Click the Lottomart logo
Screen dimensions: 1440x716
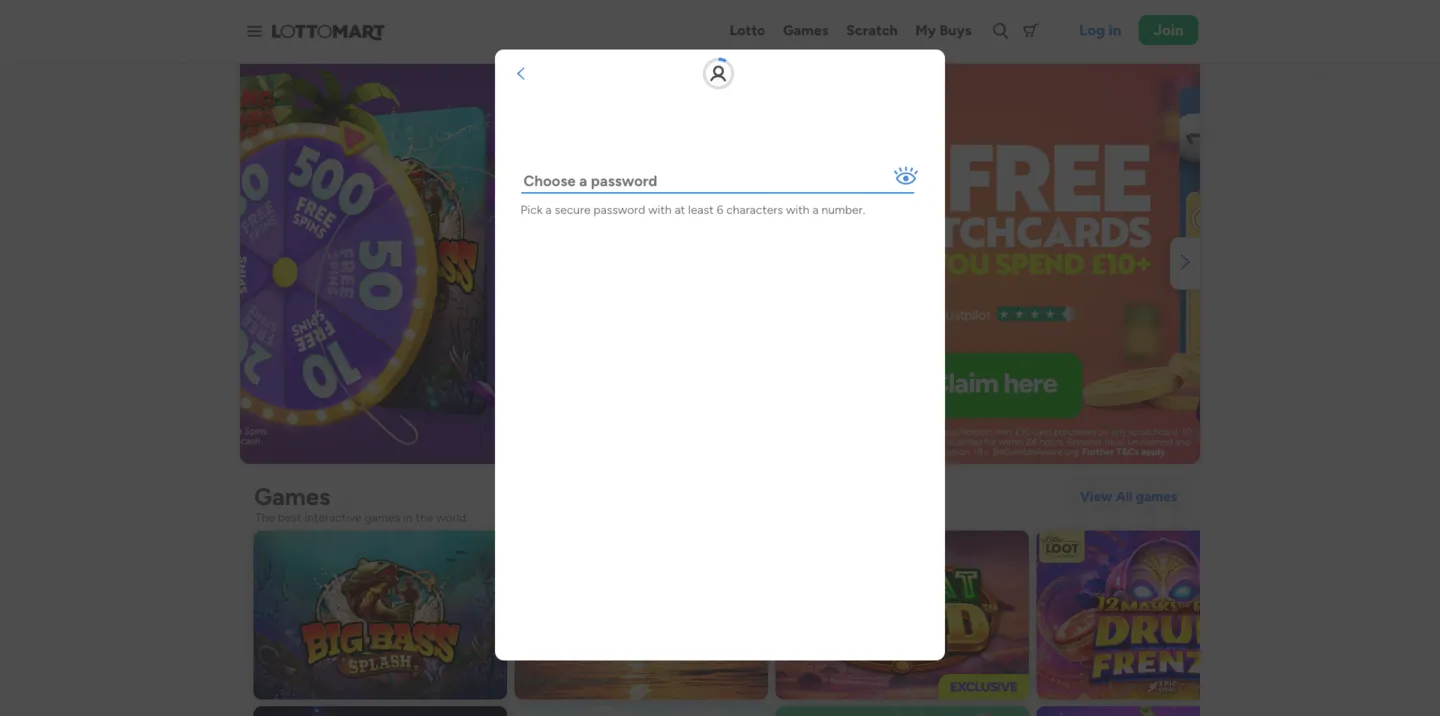coord(328,32)
